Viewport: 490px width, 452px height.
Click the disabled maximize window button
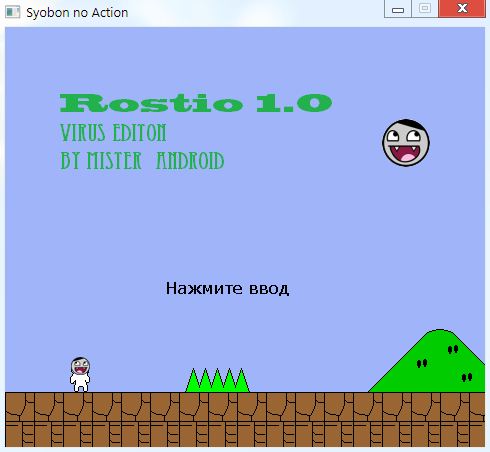click(x=425, y=9)
